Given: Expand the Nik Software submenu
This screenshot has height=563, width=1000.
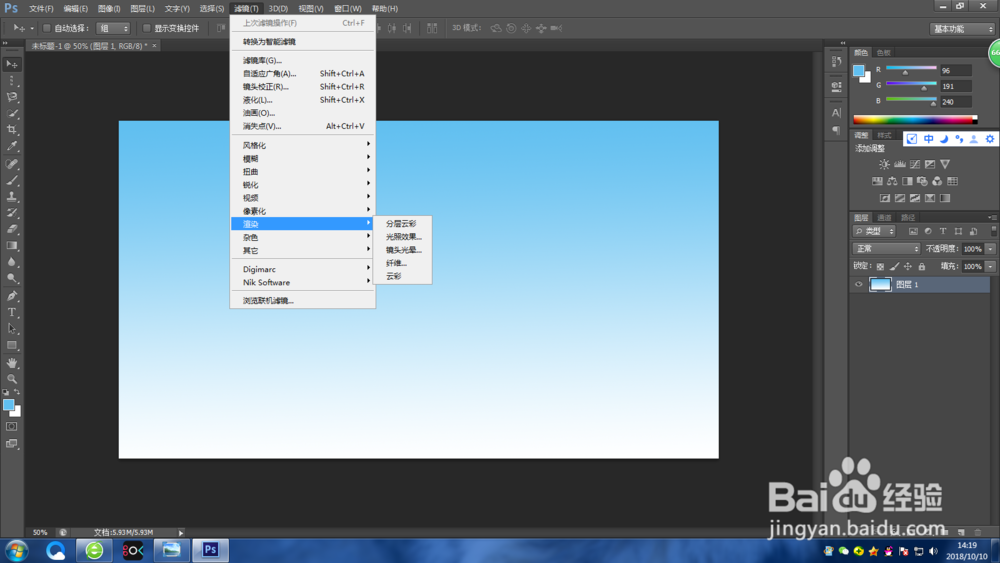Looking at the screenshot, I should [x=302, y=282].
